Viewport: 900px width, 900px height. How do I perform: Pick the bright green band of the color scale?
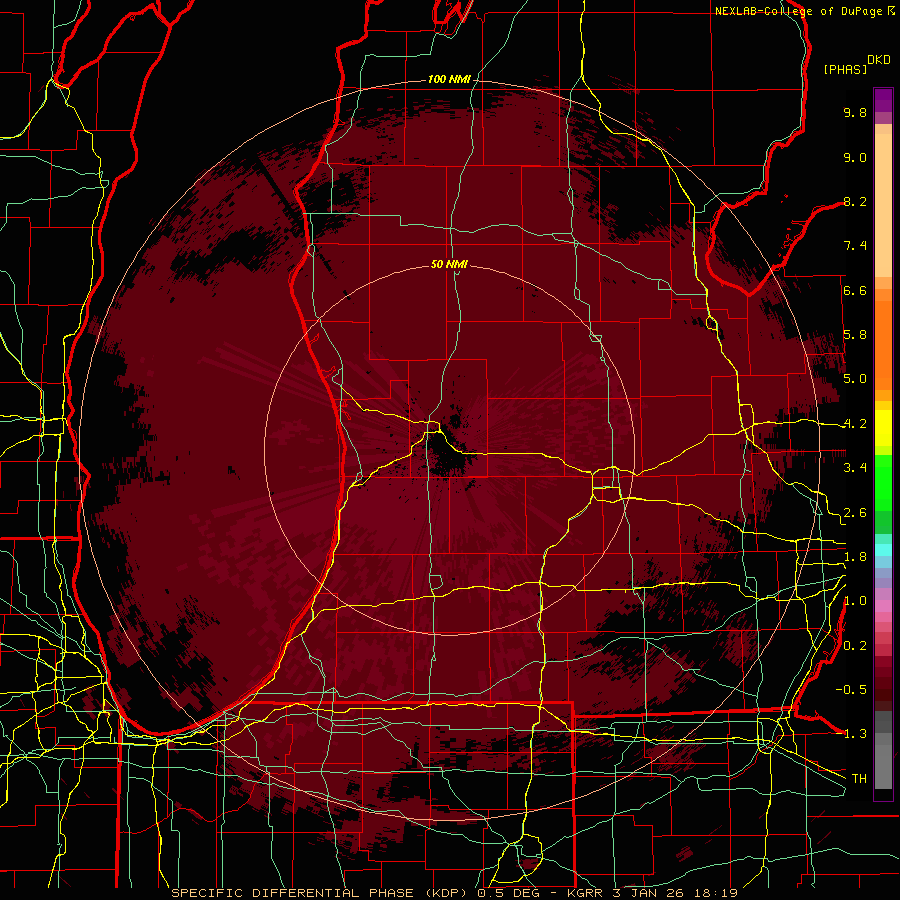tap(883, 482)
